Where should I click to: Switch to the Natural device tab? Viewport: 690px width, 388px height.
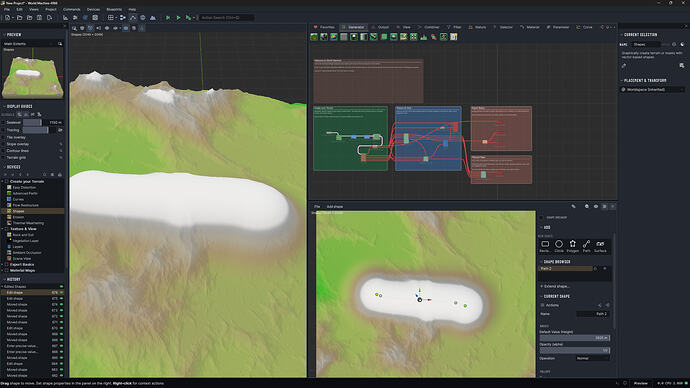coord(478,27)
